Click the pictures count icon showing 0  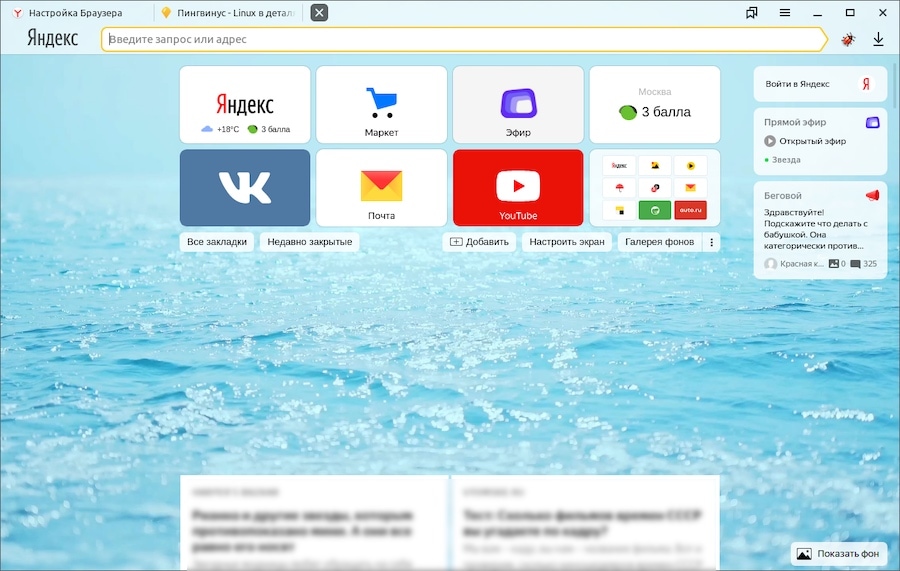coord(834,264)
